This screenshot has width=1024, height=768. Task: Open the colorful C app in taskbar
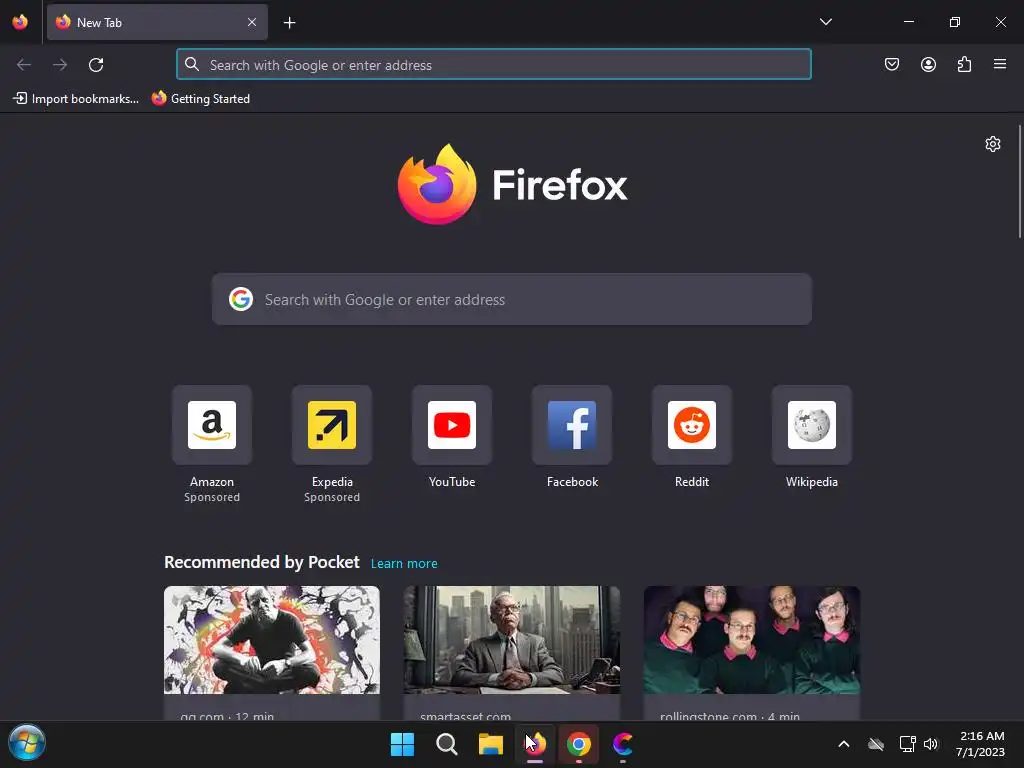click(x=622, y=744)
